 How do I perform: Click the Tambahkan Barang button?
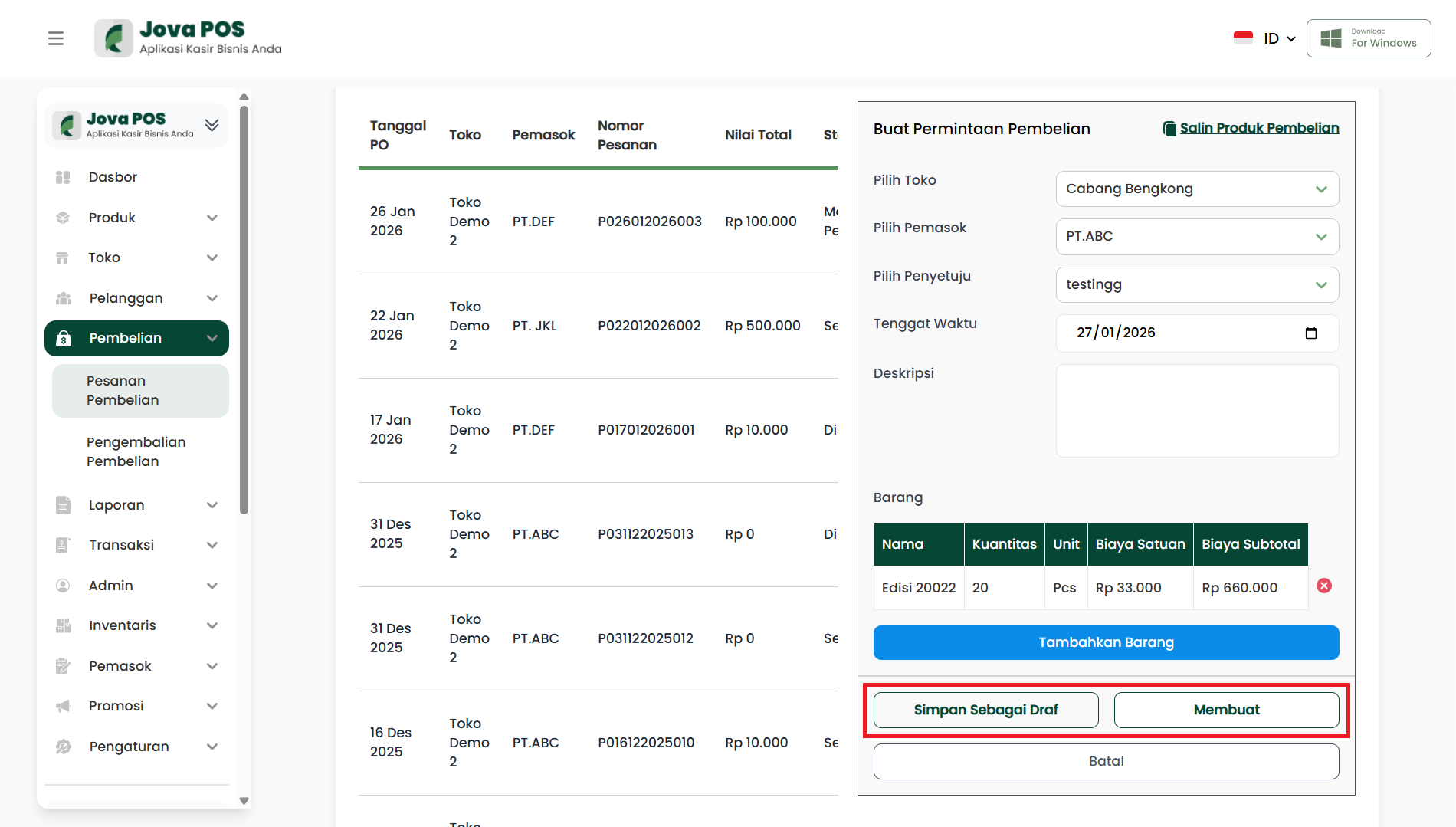click(1105, 642)
